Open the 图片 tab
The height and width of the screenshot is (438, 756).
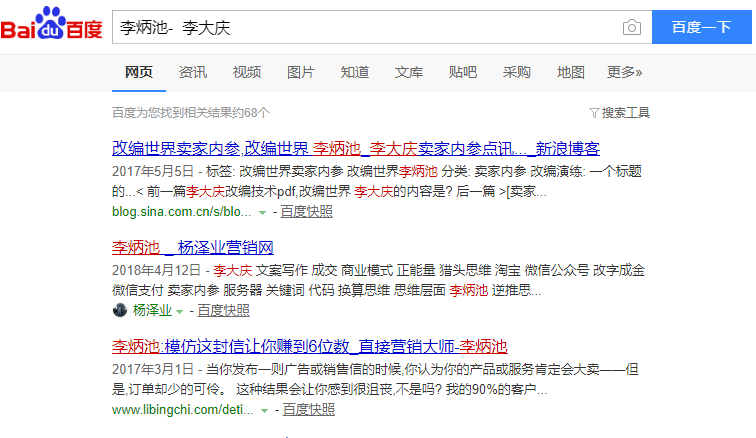click(x=301, y=72)
